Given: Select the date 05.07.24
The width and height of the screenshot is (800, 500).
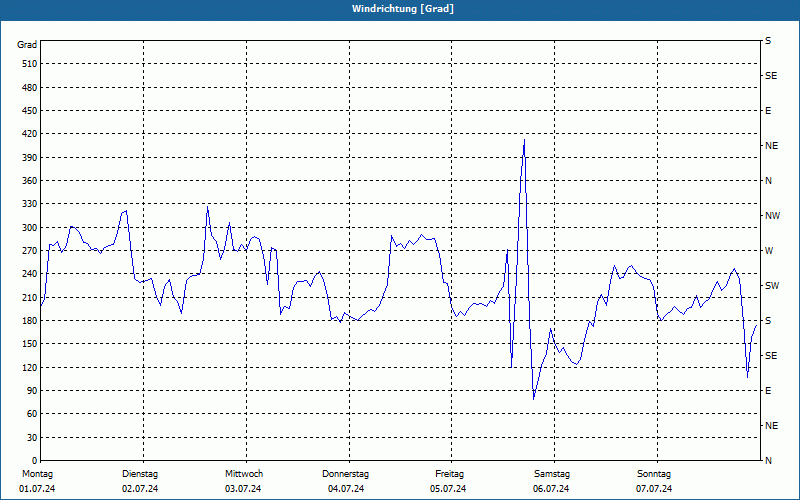Looking at the screenshot, I should 448,489.
